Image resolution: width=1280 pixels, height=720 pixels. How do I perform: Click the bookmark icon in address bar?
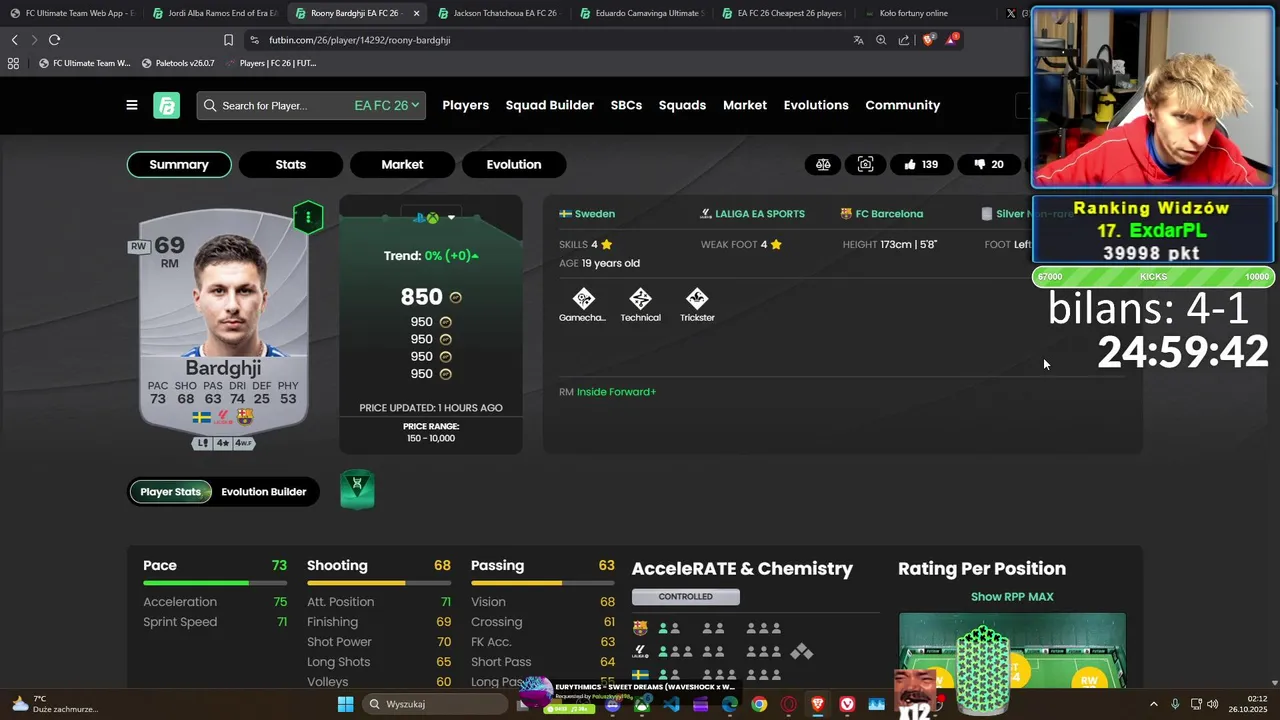[228, 40]
